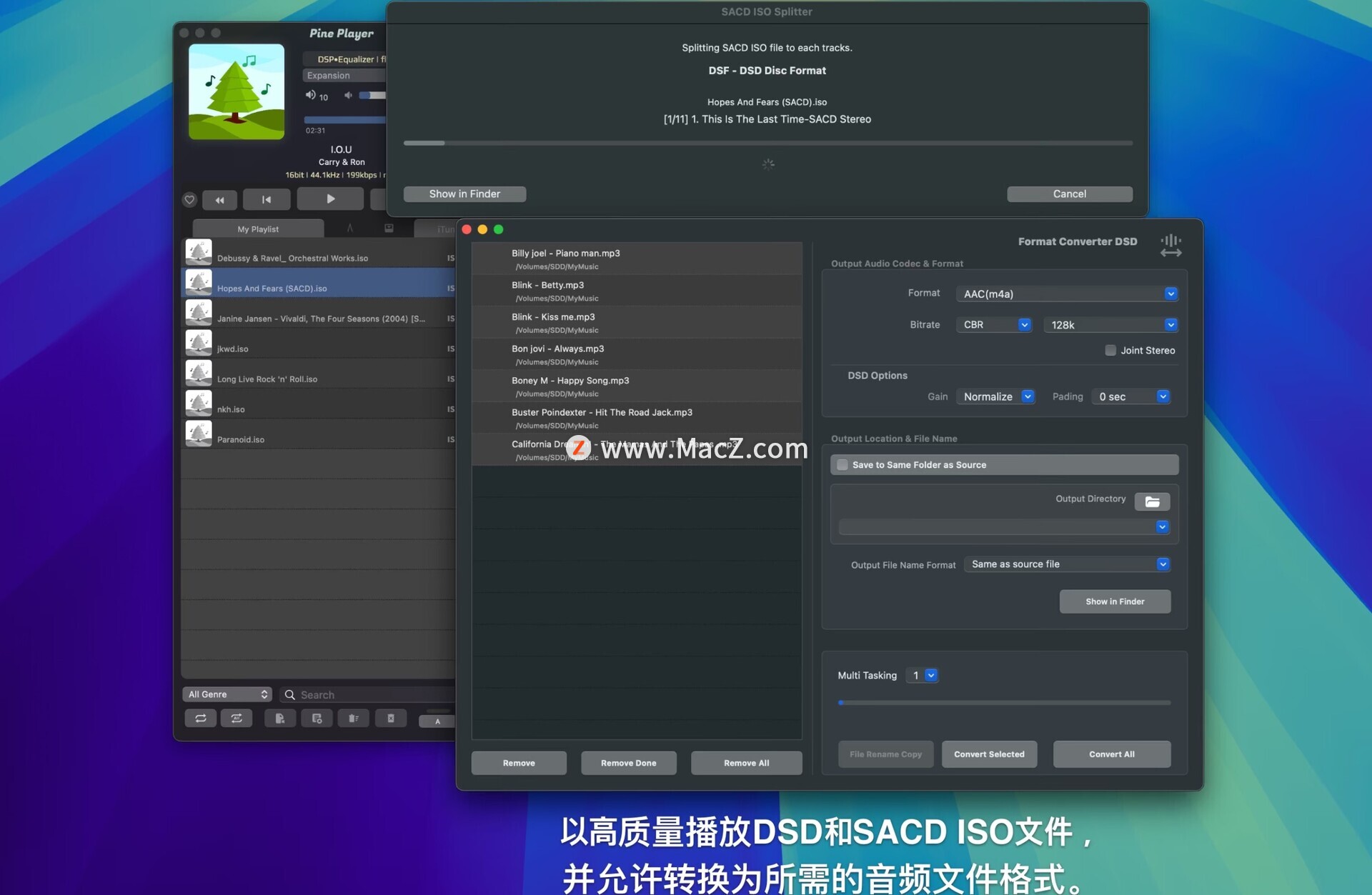Viewport: 1372px width, 895px height.
Task: Open the All Genre selector
Action: (227, 695)
